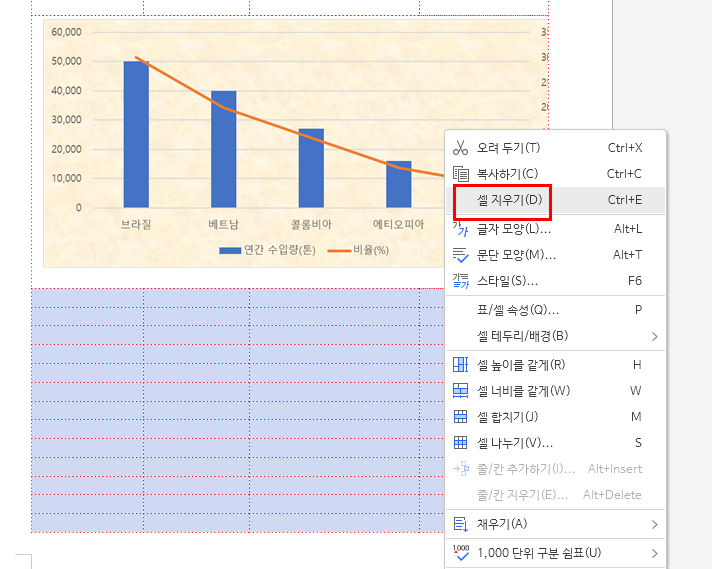Click the copy icon beside 복사하기

pyautogui.click(x=460, y=173)
